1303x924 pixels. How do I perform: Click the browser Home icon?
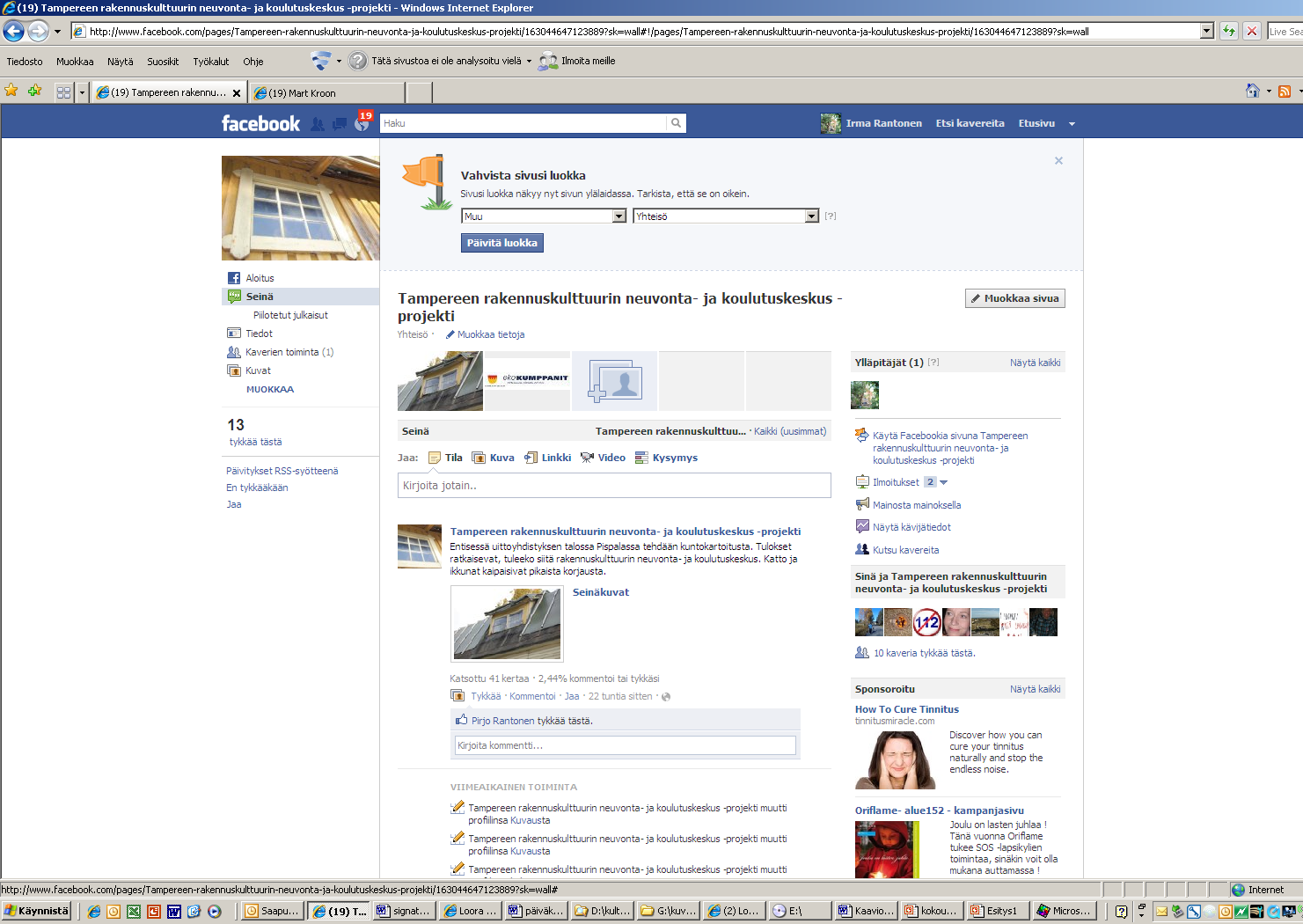[1253, 91]
